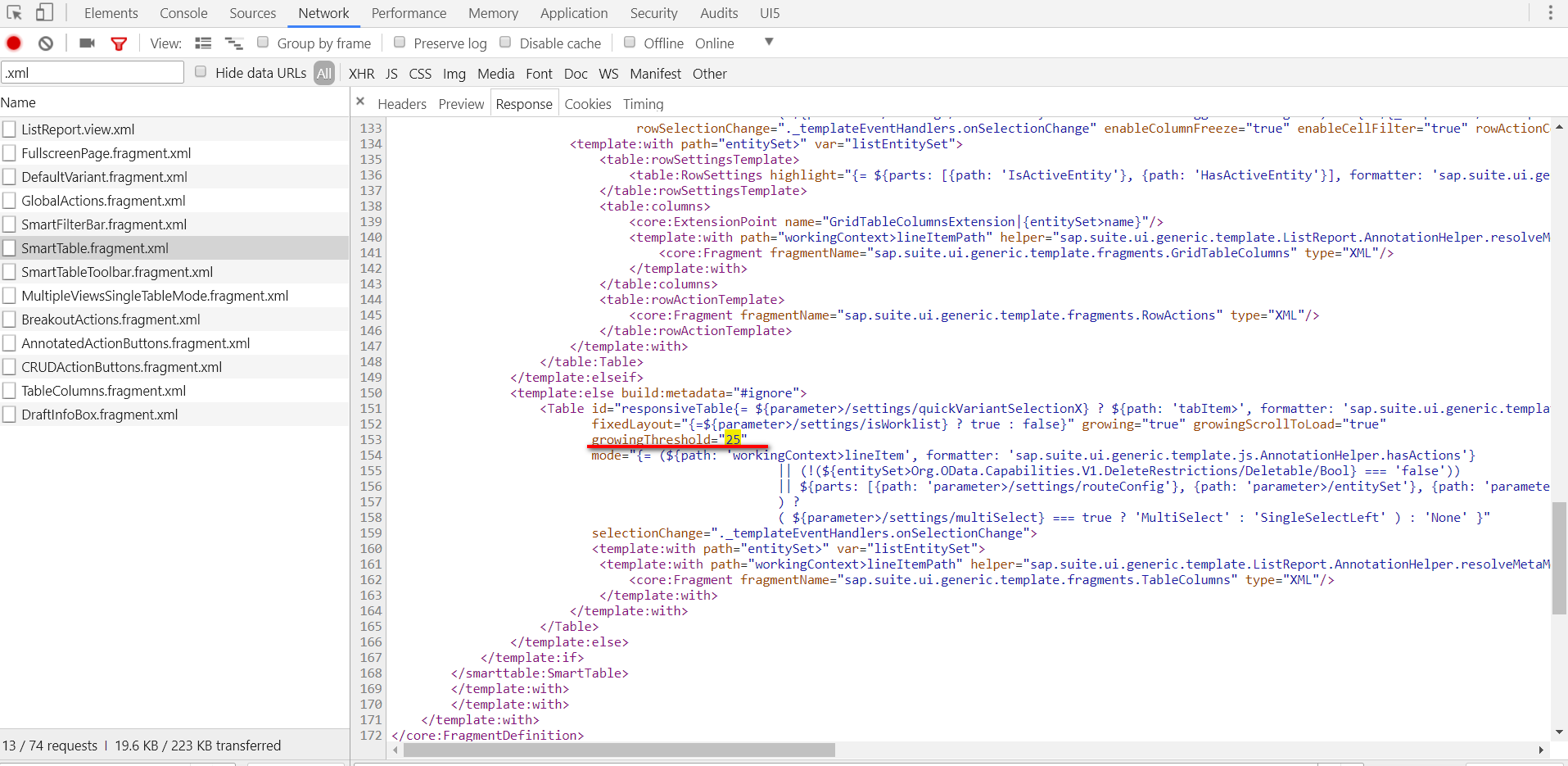
Task: Toggle the network filter funnel icon
Action: (x=119, y=43)
